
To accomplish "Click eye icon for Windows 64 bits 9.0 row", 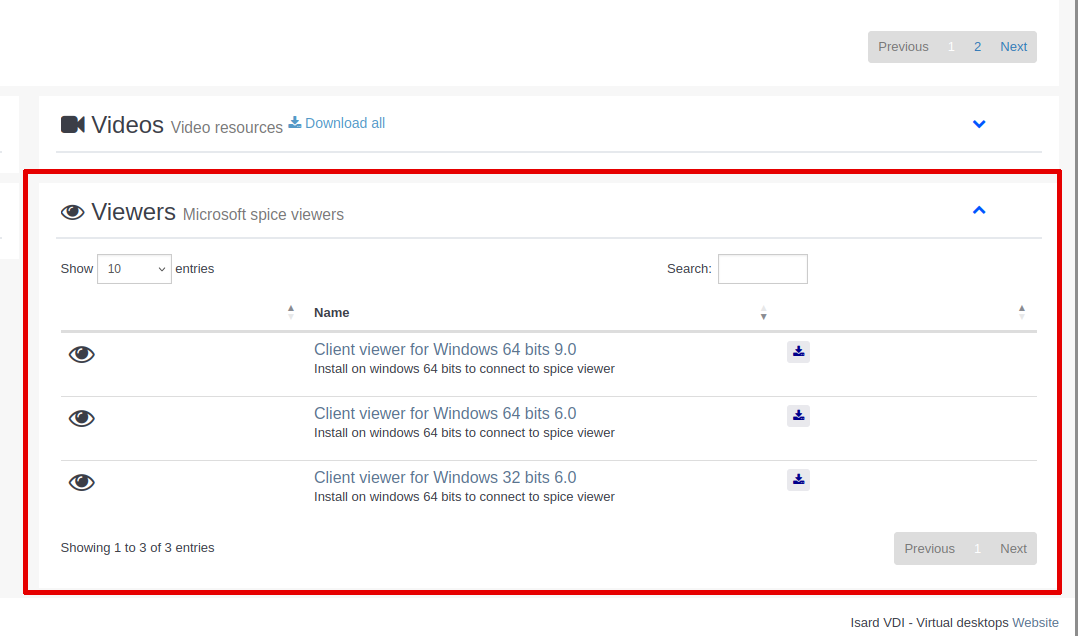I will coord(82,355).
